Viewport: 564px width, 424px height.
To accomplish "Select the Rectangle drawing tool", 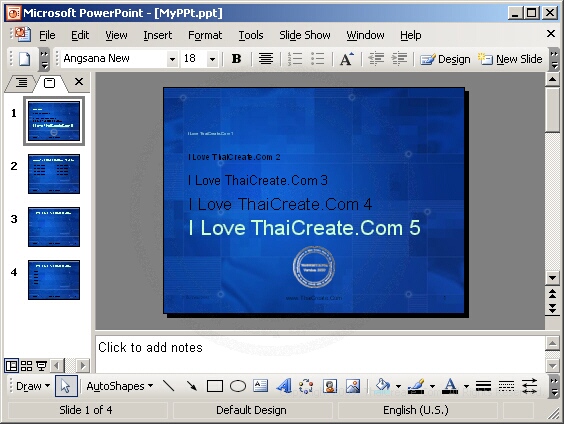I will click(x=215, y=386).
